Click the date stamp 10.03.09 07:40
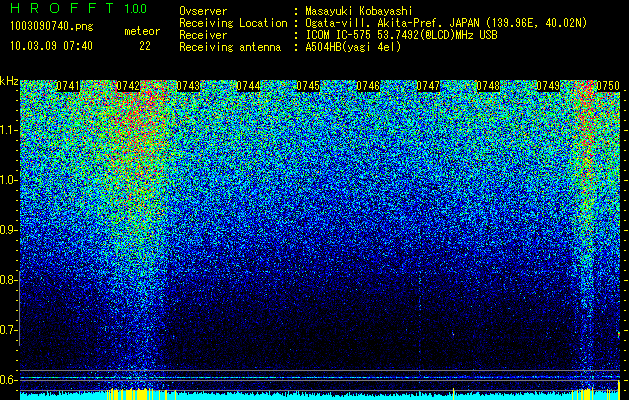This screenshot has height=400, width=629. 51,46
